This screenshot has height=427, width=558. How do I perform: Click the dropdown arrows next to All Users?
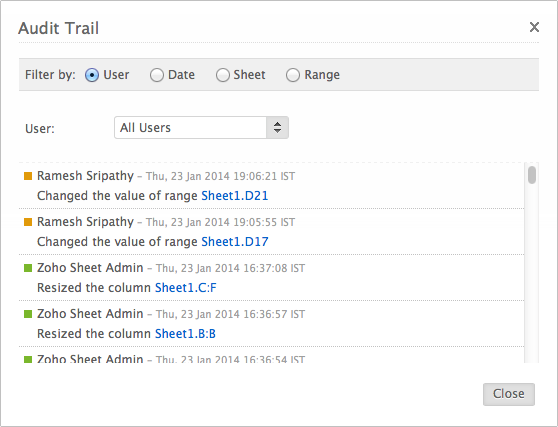point(277,127)
